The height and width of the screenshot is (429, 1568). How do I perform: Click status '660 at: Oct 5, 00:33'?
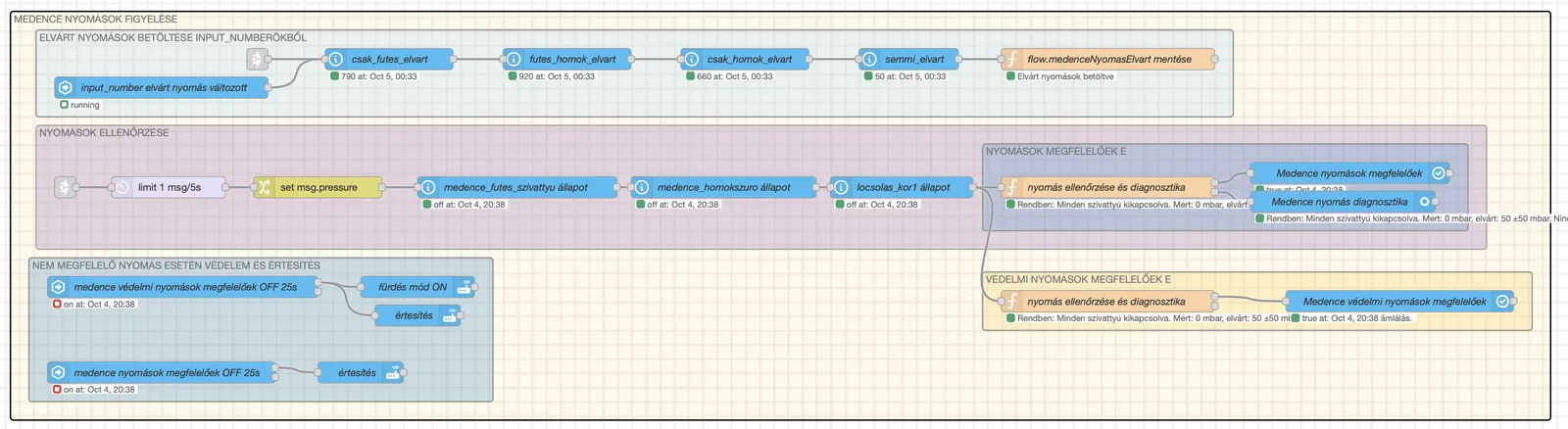(x=729, y=76)
